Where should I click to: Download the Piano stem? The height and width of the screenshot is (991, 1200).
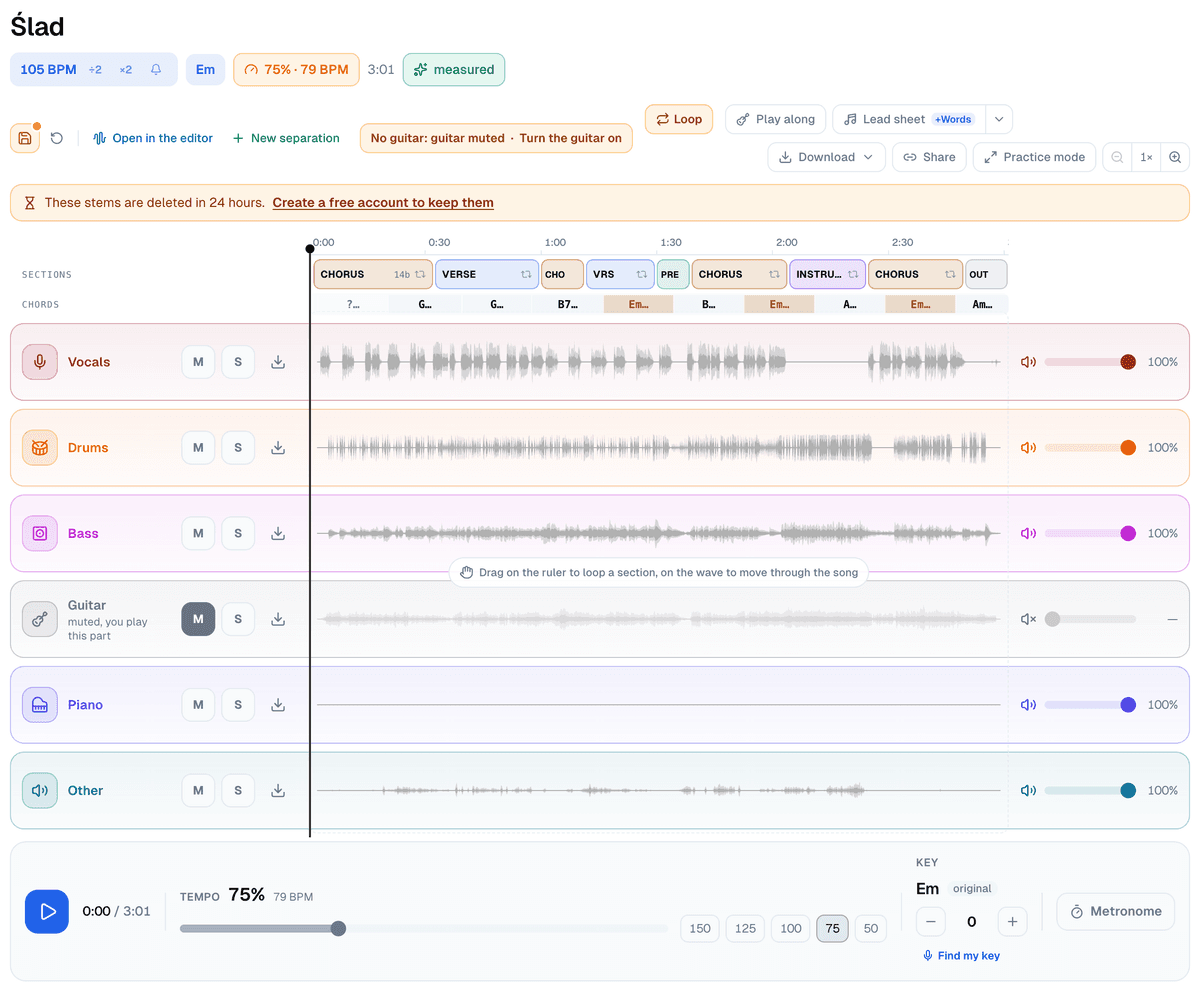[x=278, y=705]
